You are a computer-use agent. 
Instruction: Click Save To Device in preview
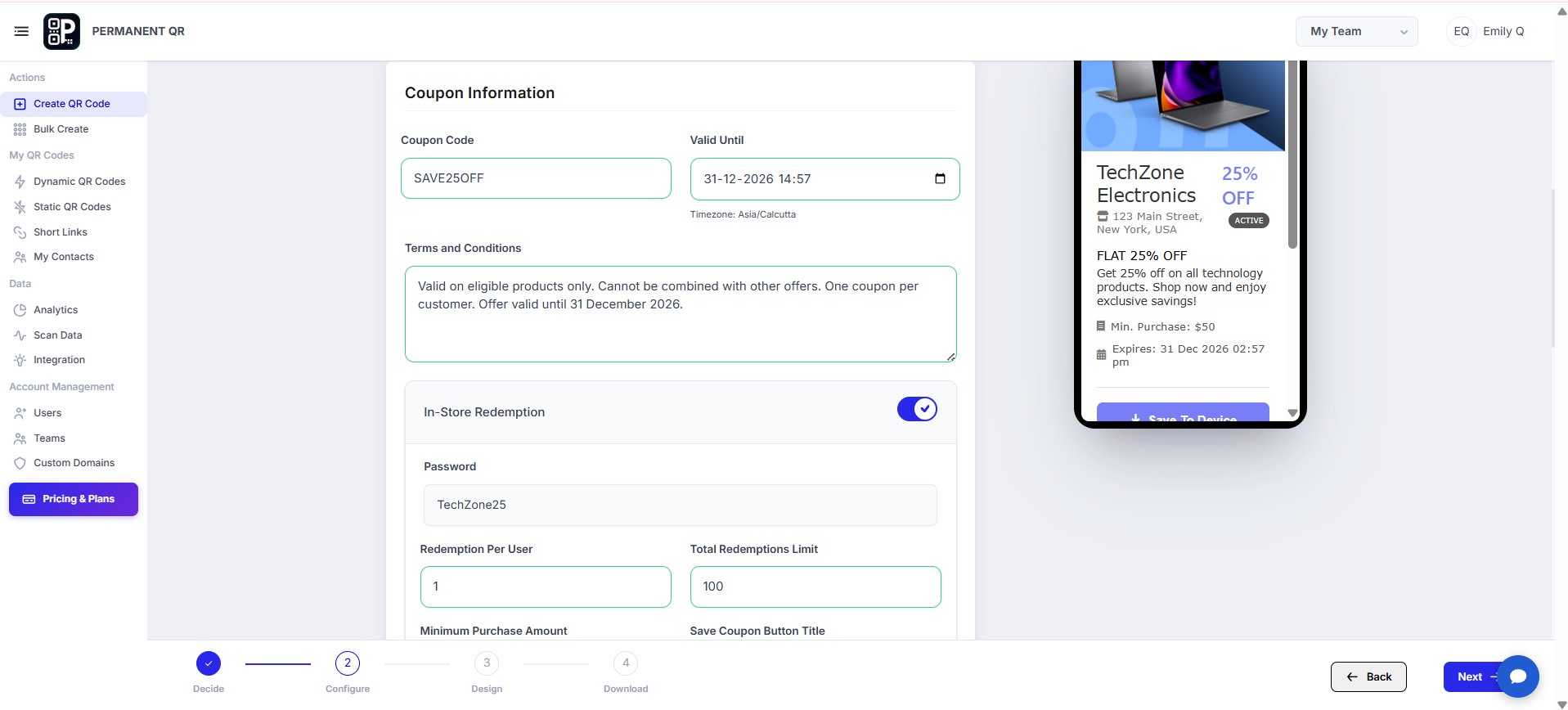[x=1183, y=413]
